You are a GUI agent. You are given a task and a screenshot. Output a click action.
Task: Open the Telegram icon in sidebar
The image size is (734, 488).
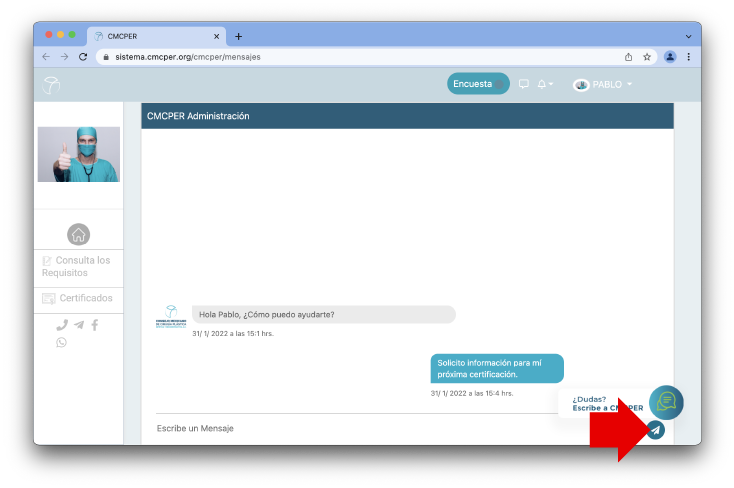pos(78,325)
